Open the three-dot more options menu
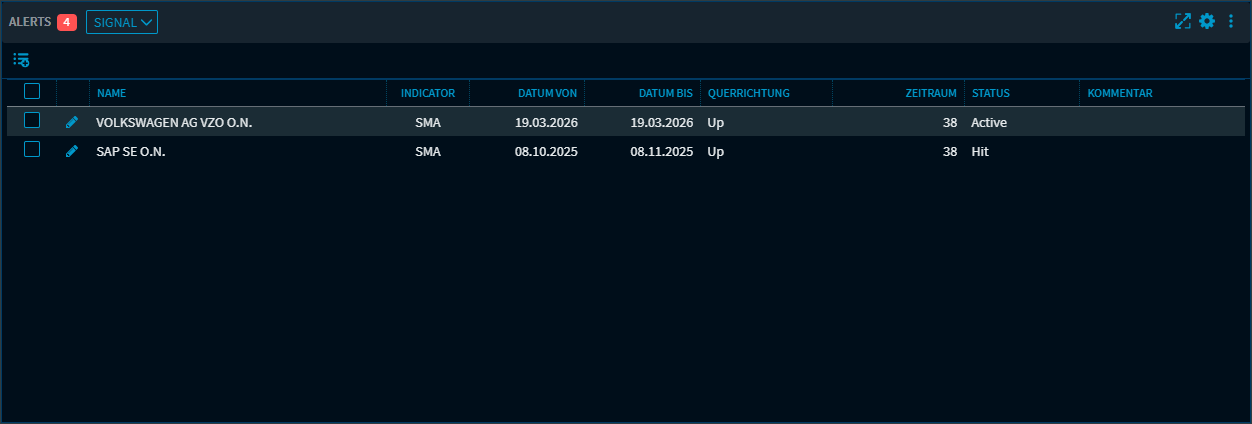This screenshot has height=424, width=1252. (1231, 21)
